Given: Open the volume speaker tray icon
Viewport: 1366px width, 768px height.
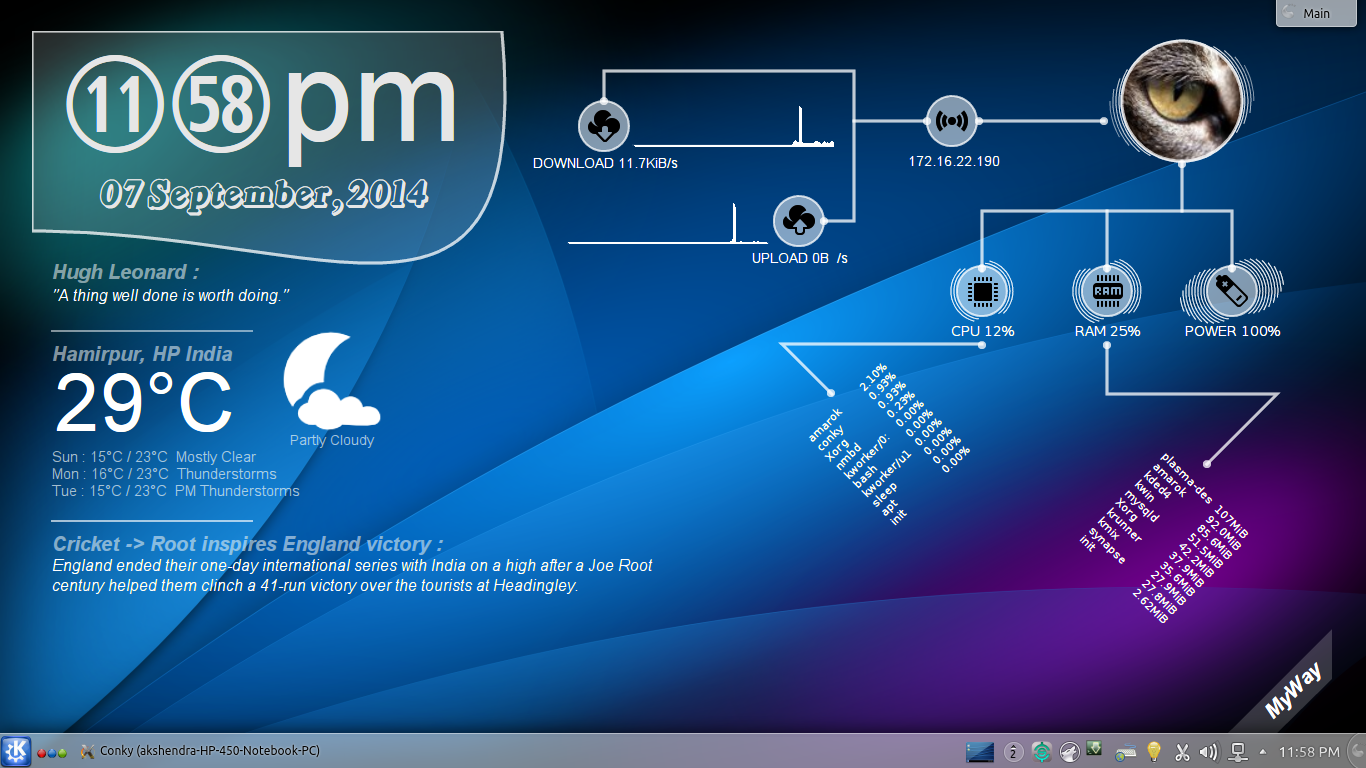Looking at the screenshot, I should 1208,751.
